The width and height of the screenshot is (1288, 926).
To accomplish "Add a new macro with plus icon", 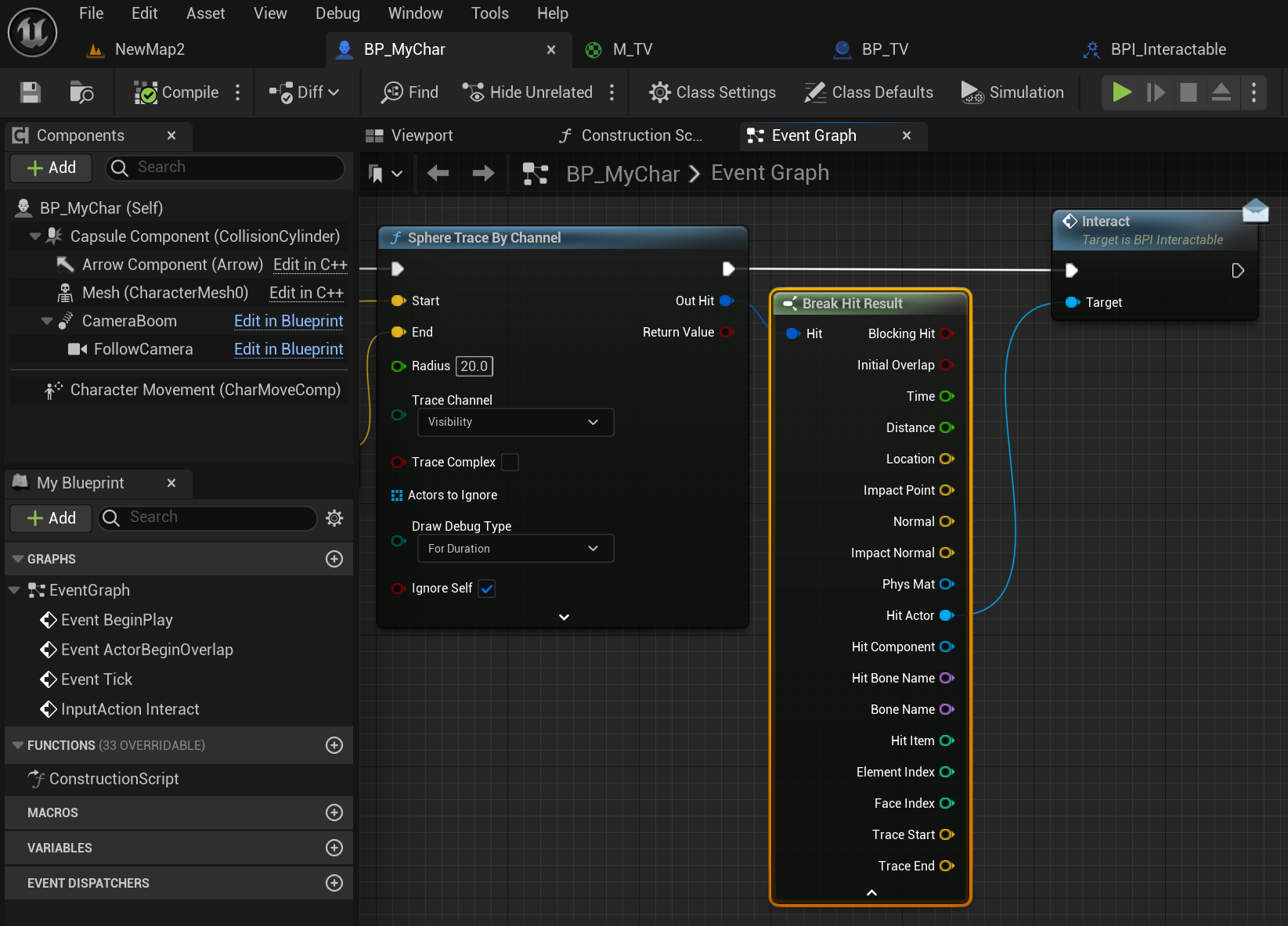I will coord(334,813).
